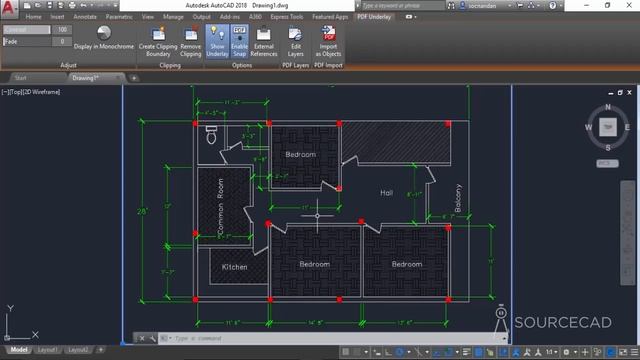Adjust the Contrast slider
The image size is (640, 360).
pos(27,29)
